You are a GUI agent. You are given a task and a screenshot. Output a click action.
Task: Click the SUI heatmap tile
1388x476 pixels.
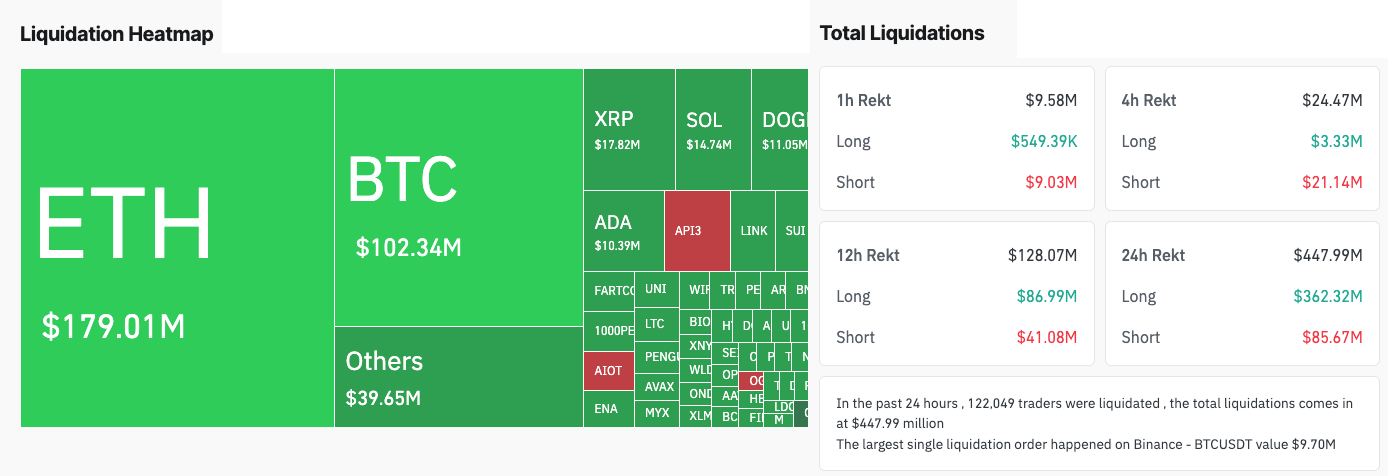[x=793, y=231]
